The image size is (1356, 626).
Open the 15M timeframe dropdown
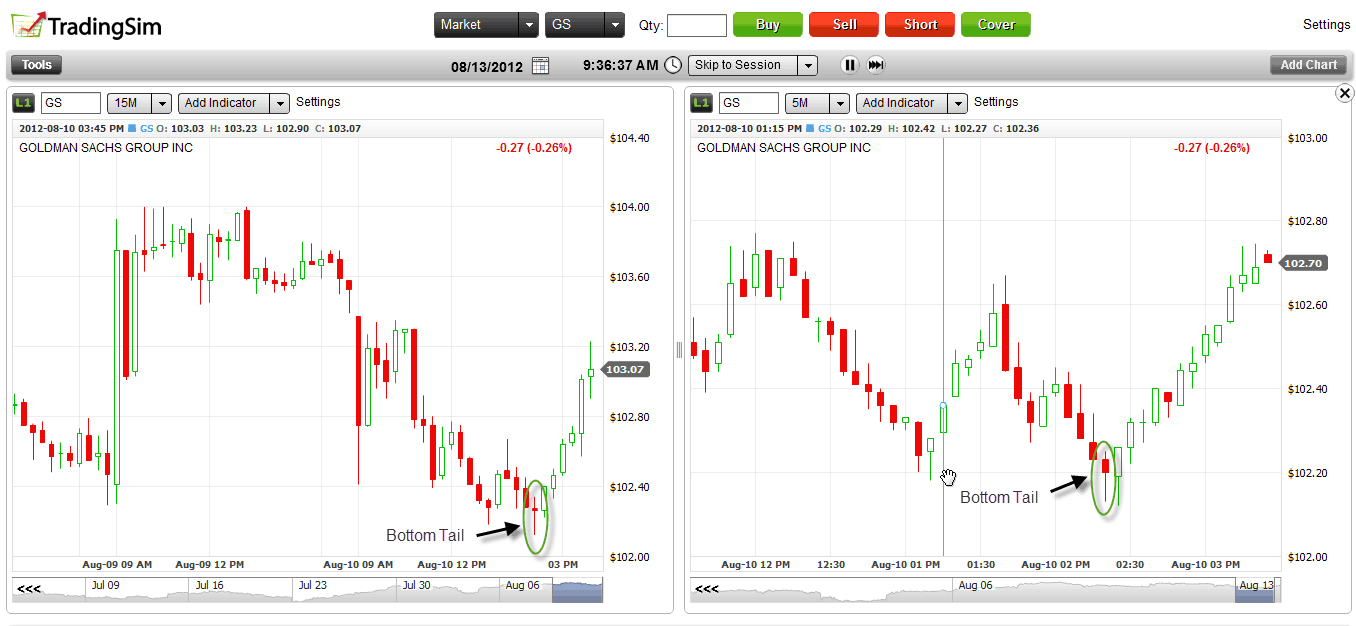tap(139, 103)
